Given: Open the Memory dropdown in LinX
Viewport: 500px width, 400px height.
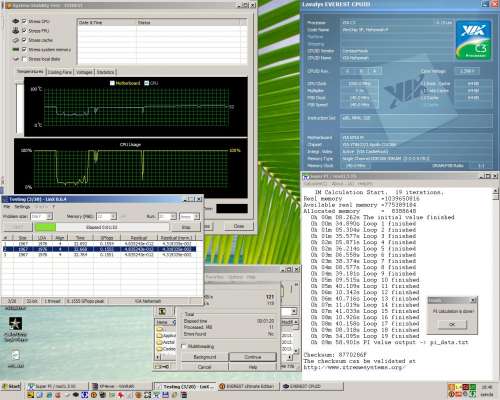Looking at the screenshot, I should [x=113, y=216].
